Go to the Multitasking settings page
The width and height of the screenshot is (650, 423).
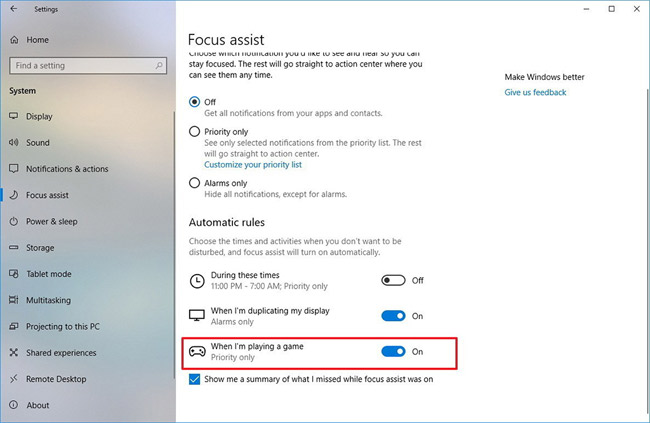[50, 300]
